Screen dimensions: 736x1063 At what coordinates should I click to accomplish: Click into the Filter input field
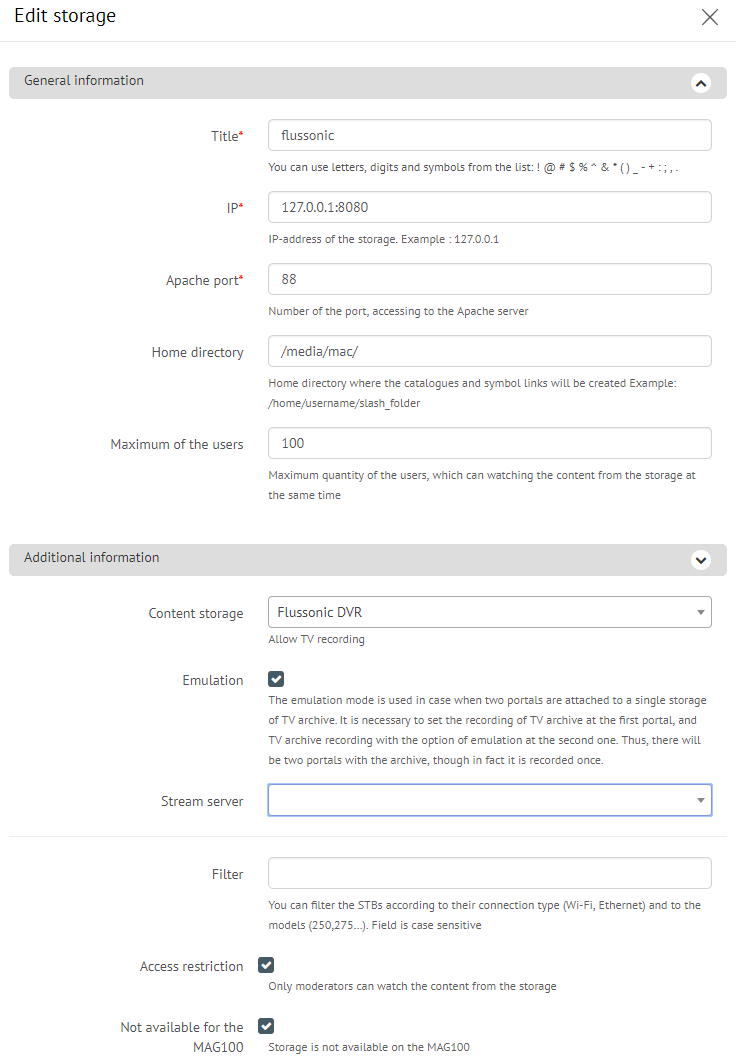pyautogui.click(x=489, y=873)
